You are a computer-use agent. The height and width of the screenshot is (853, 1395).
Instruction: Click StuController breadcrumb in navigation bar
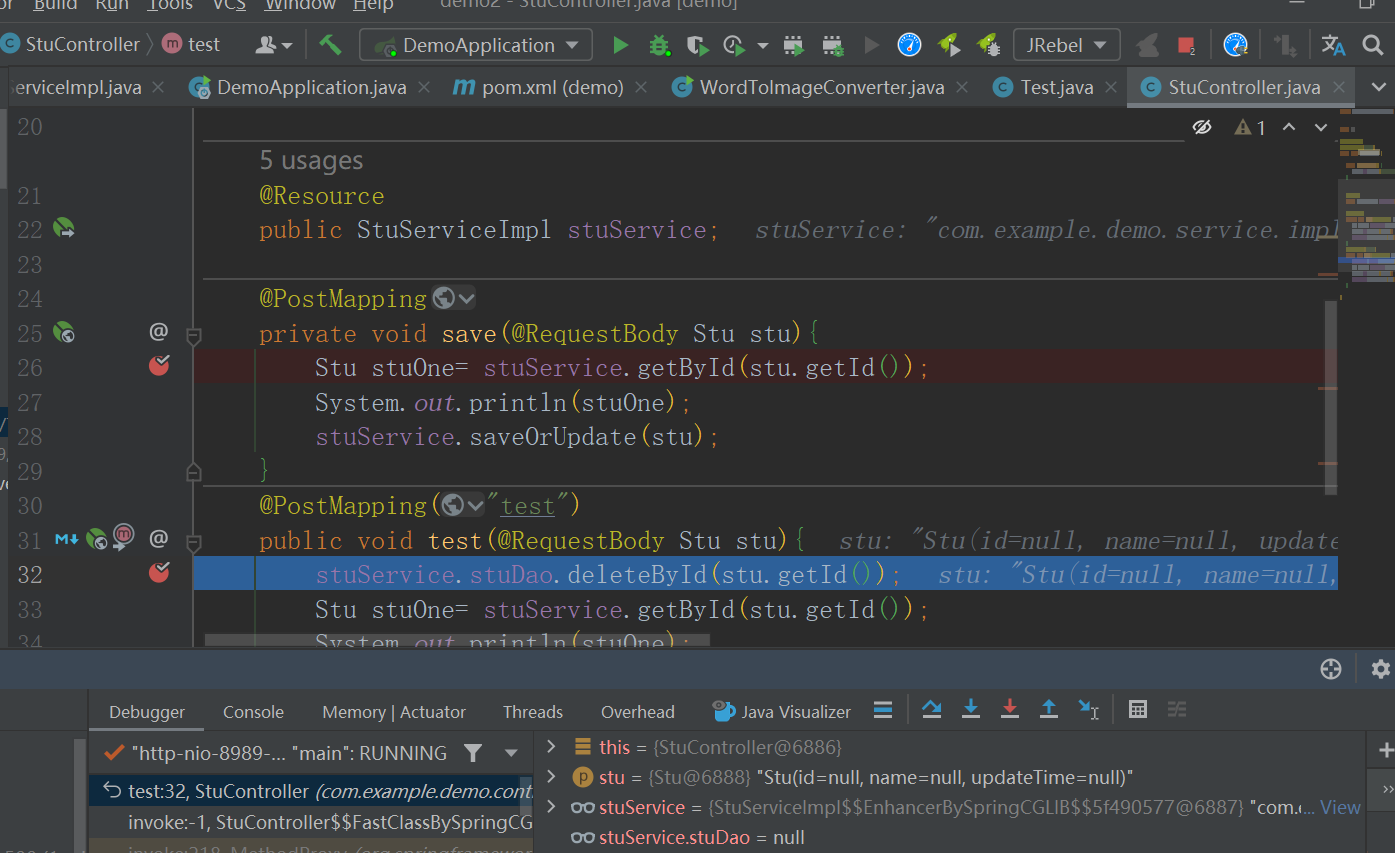click(x=71, y=44)
